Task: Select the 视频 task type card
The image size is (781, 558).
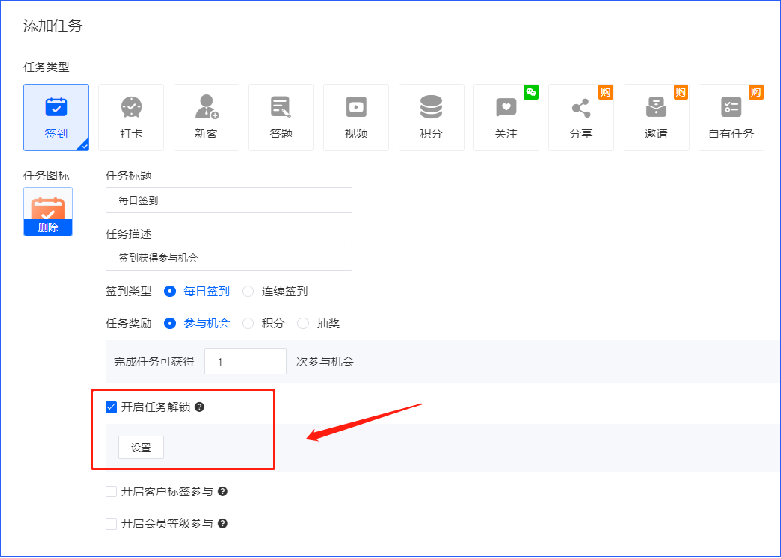Action: [x=356, y=118]
